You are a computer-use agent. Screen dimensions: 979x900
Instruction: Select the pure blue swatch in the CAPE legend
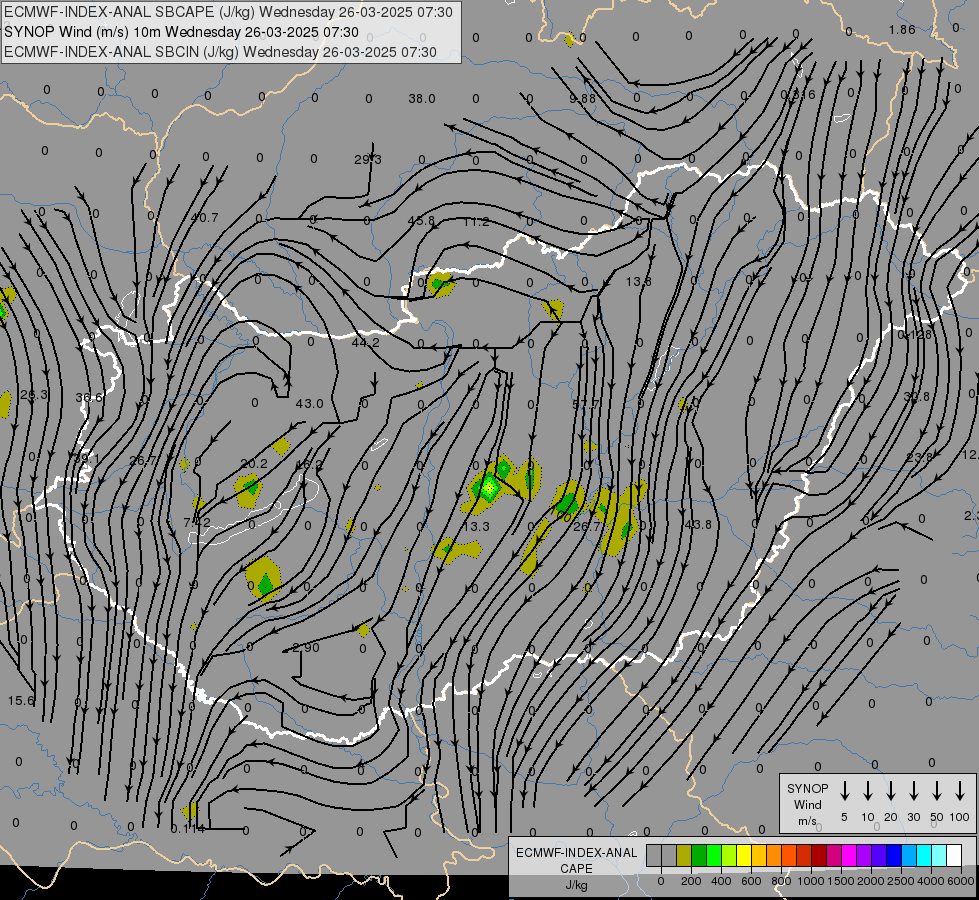tap(894, 856)
